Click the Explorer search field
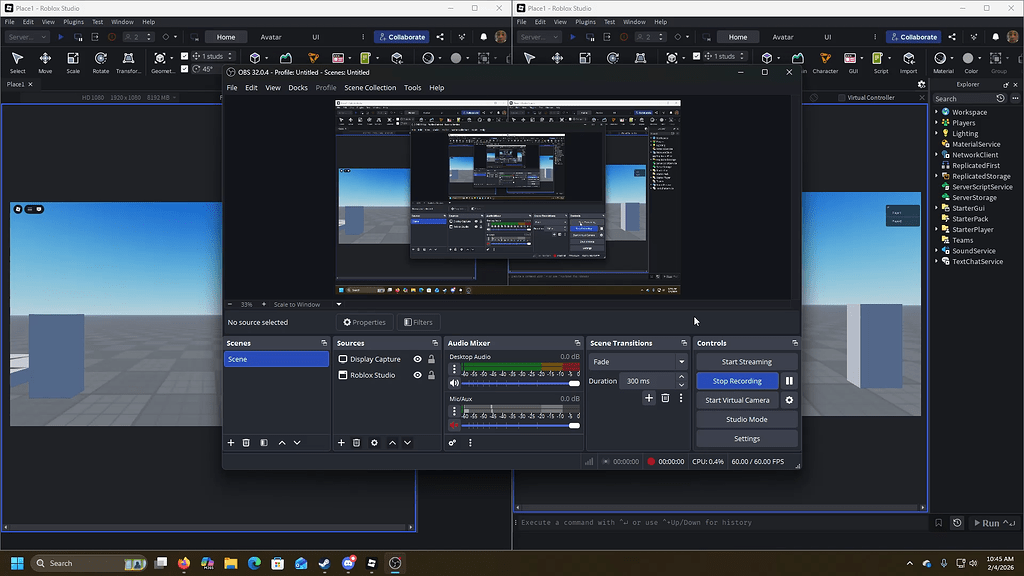Viewport: 1024px width, 576px height. point(965,99)
